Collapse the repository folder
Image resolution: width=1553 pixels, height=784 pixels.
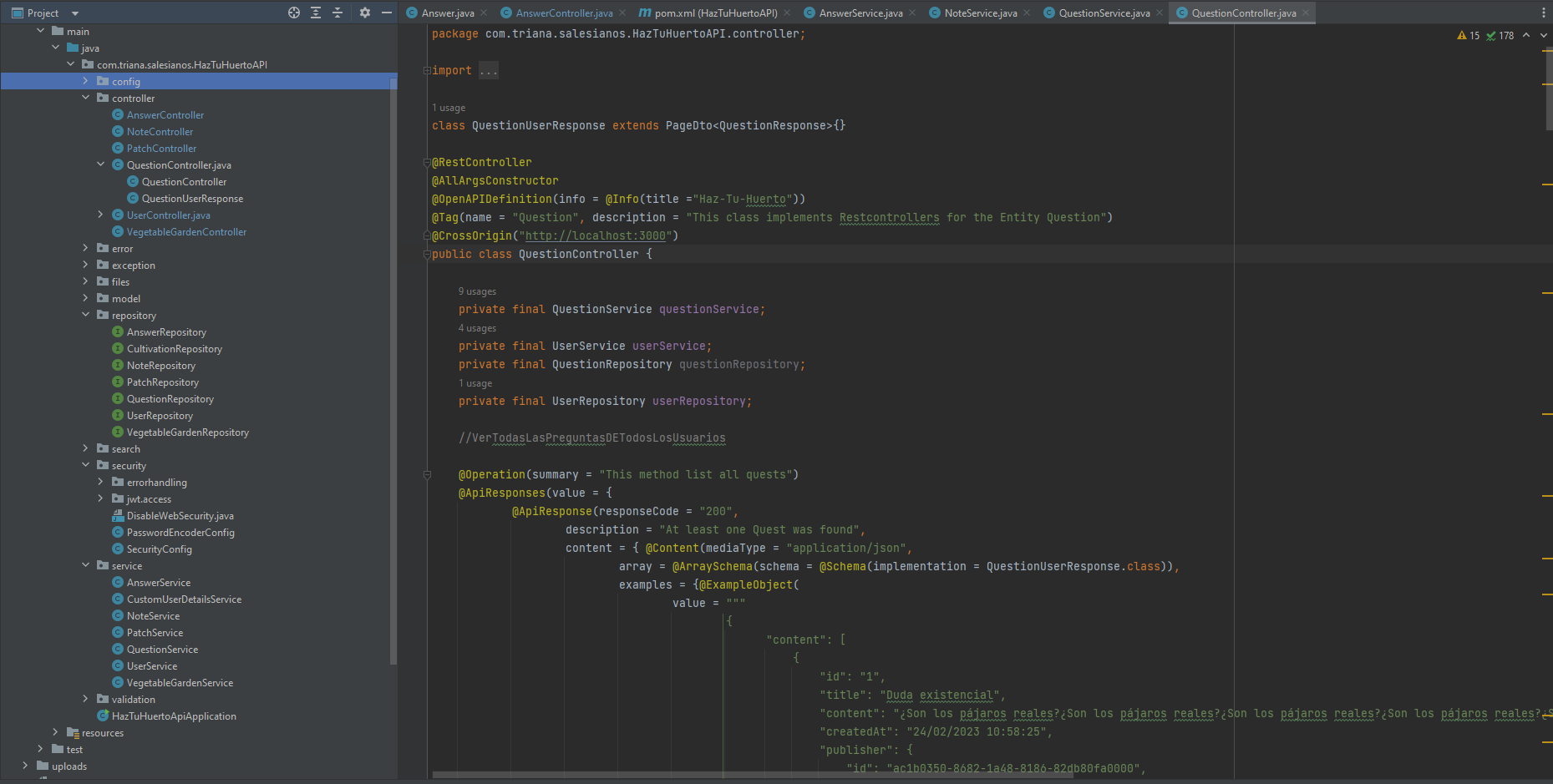(x=85, y=315)
